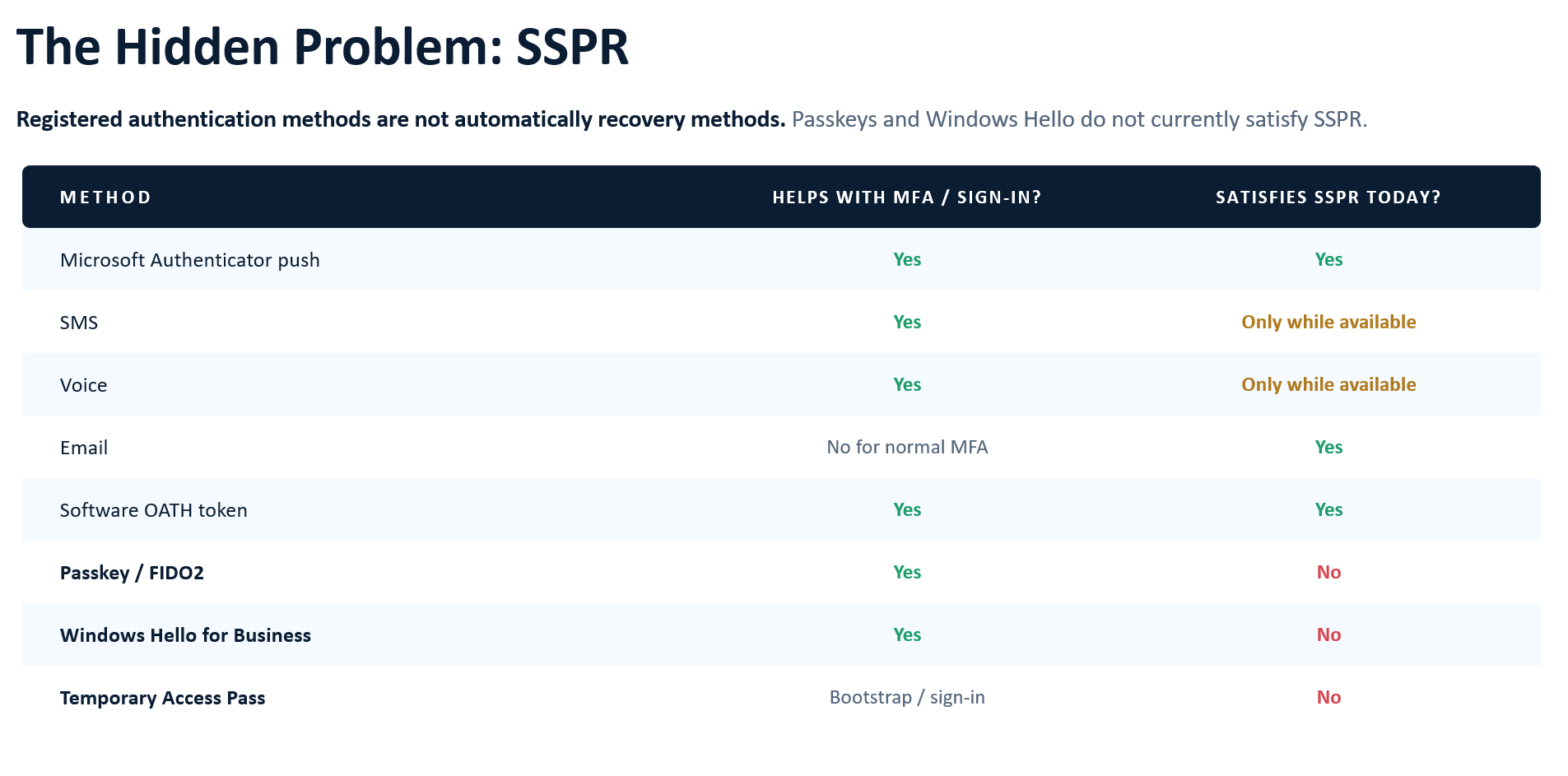Screen dimensions: 1568x776
Task: Click the MFA "Yes" for Windows Hello for Business
Action: pyautogui.click(x=907, y=634)
